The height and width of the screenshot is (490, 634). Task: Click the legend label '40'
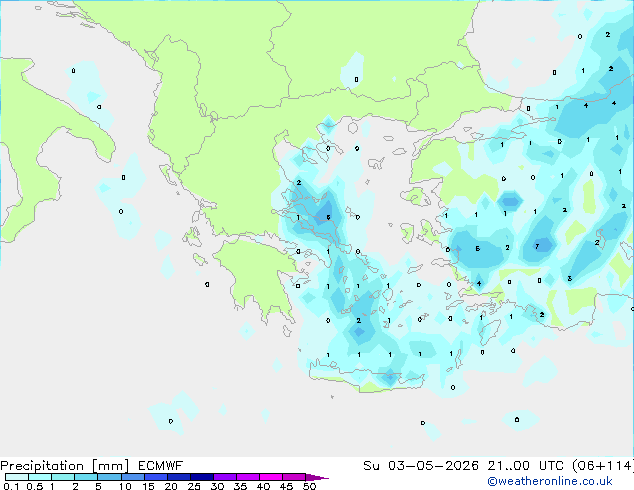(x=263, y=486)
